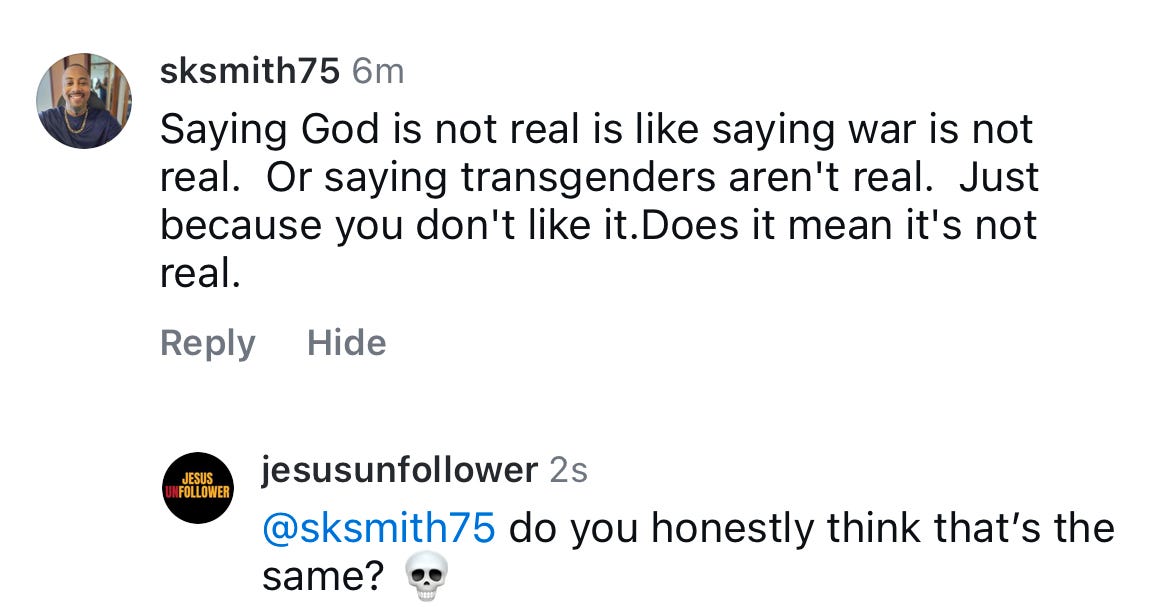The height and width of the screenshot is (607, 1149).
Task: Click the word "because" in the comment
Action: point(240,226)
